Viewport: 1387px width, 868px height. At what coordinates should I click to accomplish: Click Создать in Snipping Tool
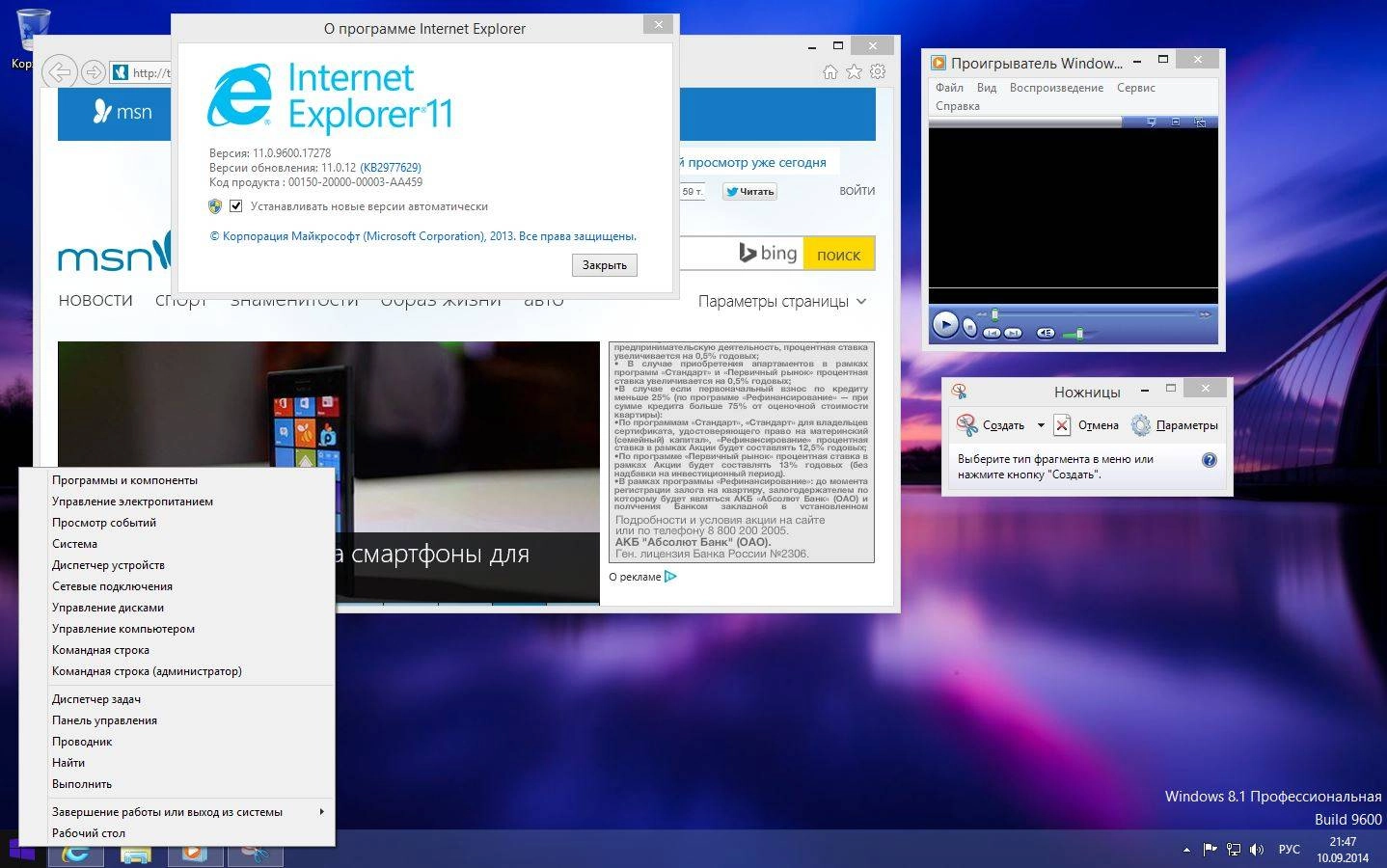pyautogui.click(x=991, y=425)
